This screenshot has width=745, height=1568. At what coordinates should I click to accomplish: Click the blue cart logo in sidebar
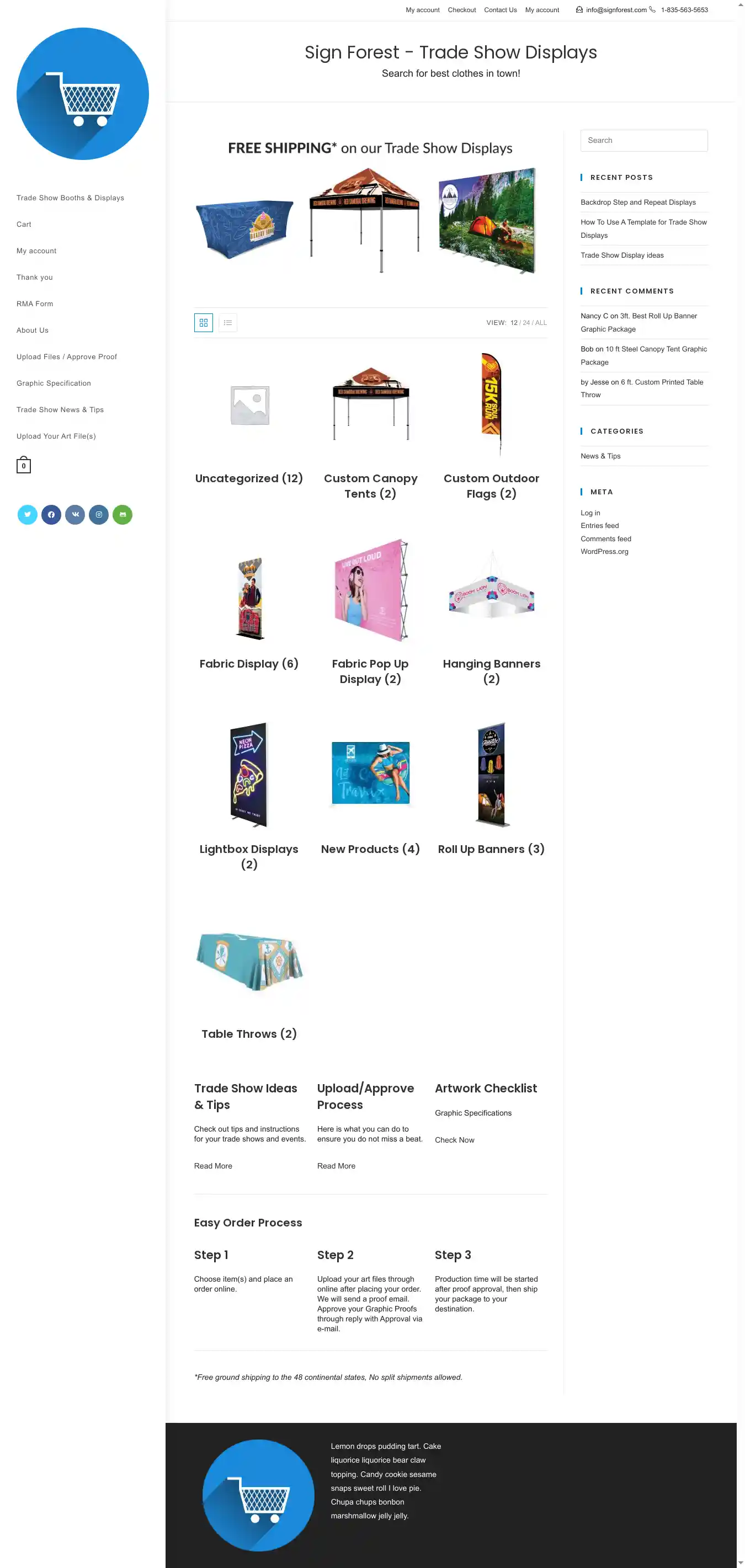click(83, 94)
